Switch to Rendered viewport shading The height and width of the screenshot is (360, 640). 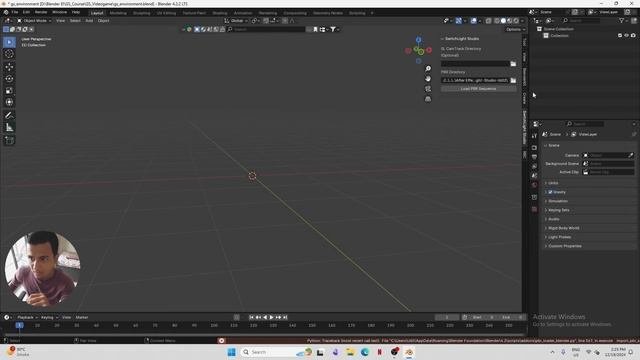click(x=516, y=20)
